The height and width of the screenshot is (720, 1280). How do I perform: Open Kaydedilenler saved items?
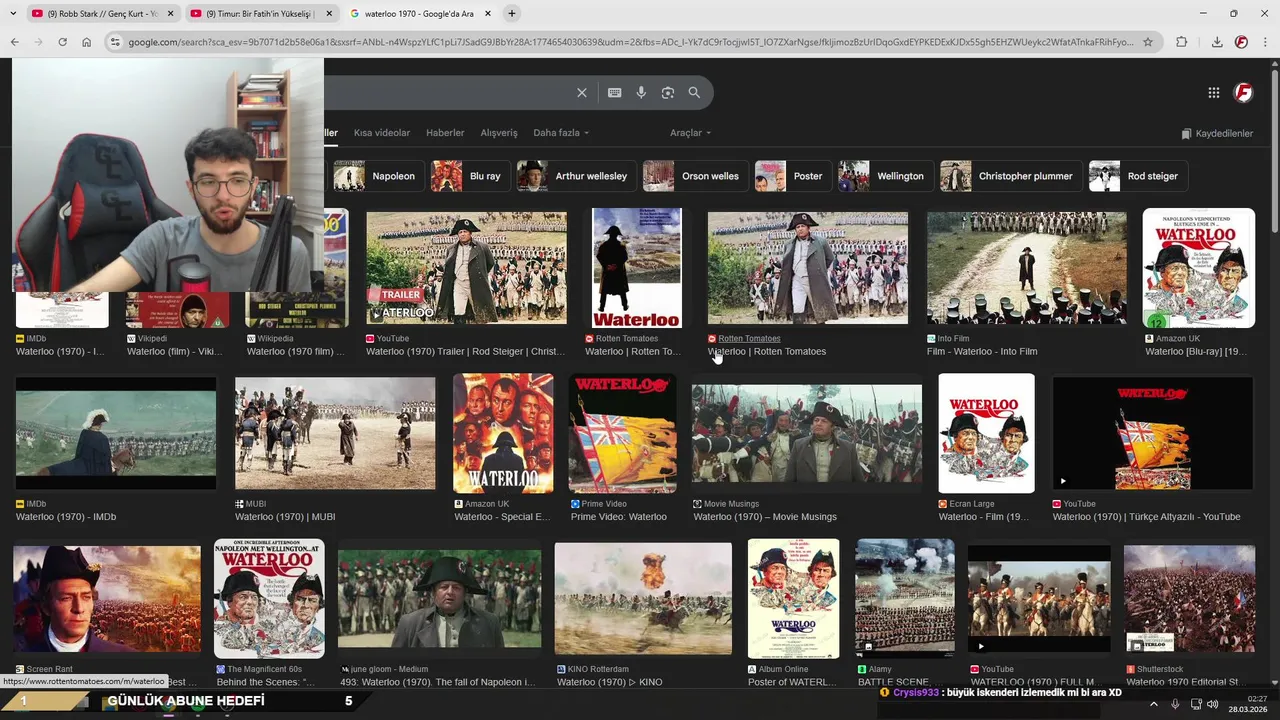pyautogui.click(x=1217, y=134)
